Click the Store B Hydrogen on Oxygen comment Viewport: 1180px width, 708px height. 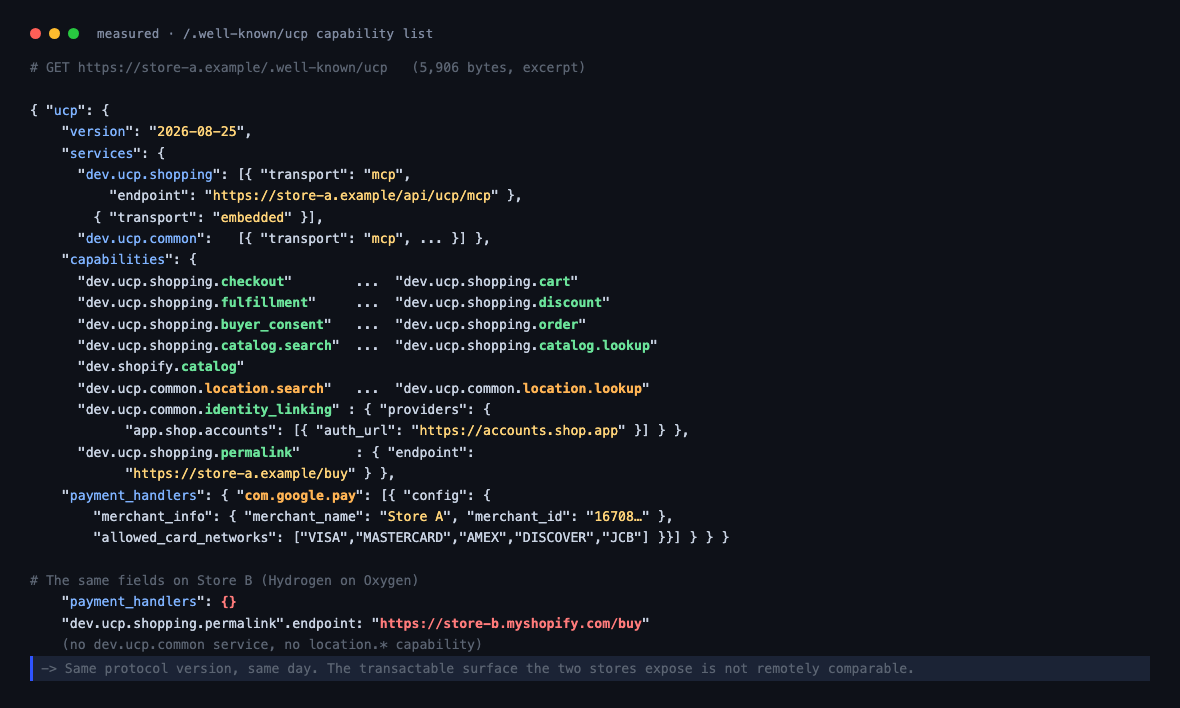click(x=224, y=581)
